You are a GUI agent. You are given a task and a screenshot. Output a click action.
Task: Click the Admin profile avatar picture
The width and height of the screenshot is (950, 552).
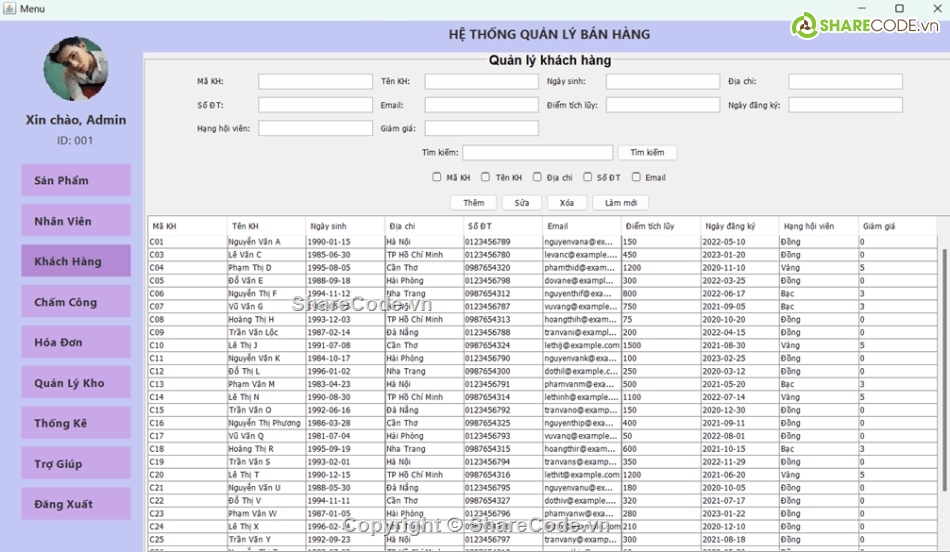pos(75,69)
